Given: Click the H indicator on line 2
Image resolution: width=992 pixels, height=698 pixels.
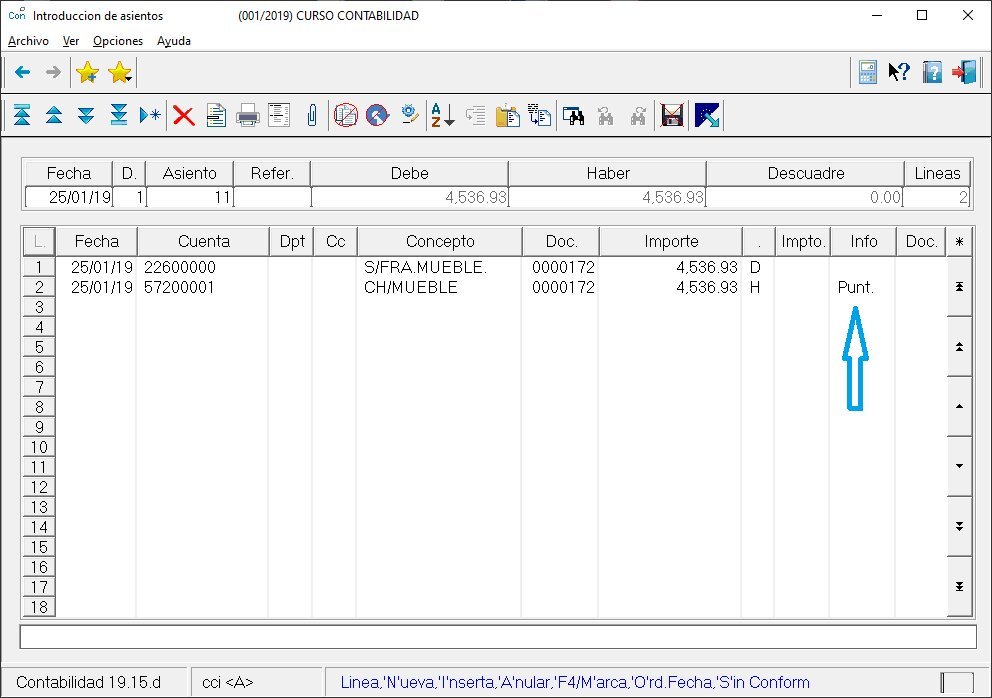Looking at the screenshot, I should [x=755, y=287].
